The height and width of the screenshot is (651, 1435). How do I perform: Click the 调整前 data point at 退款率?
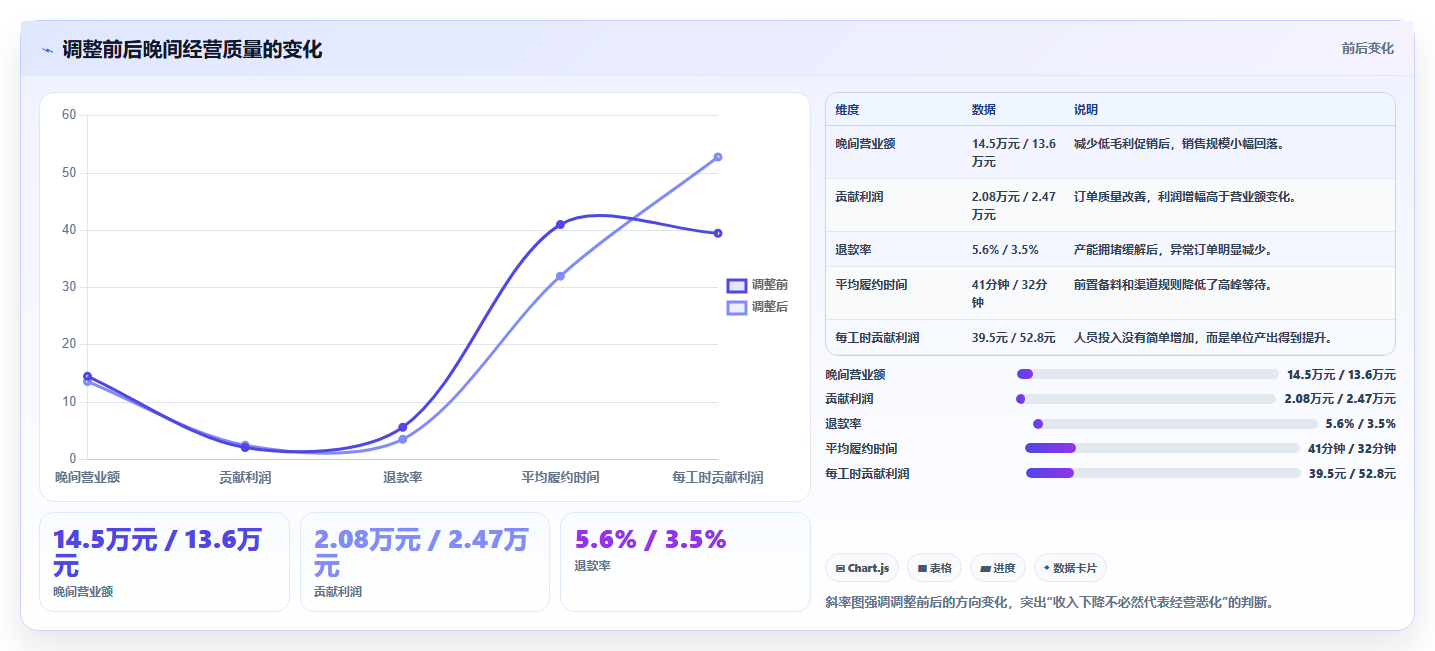coord(403,427)
